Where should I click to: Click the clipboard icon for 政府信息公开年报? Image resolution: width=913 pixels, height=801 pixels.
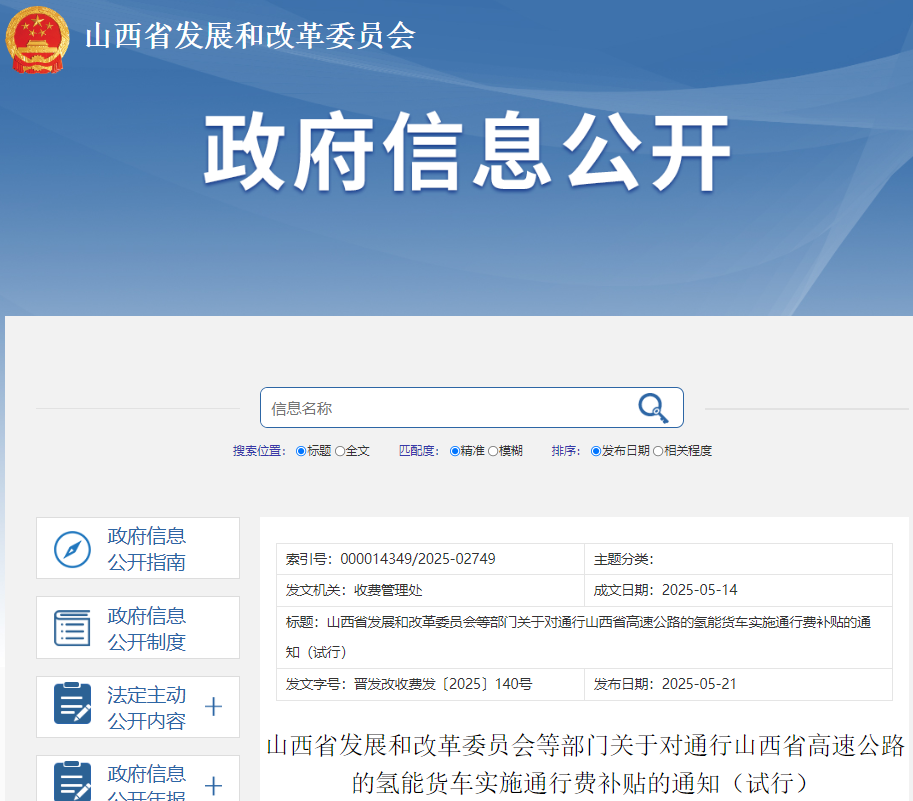click(72, 781)
